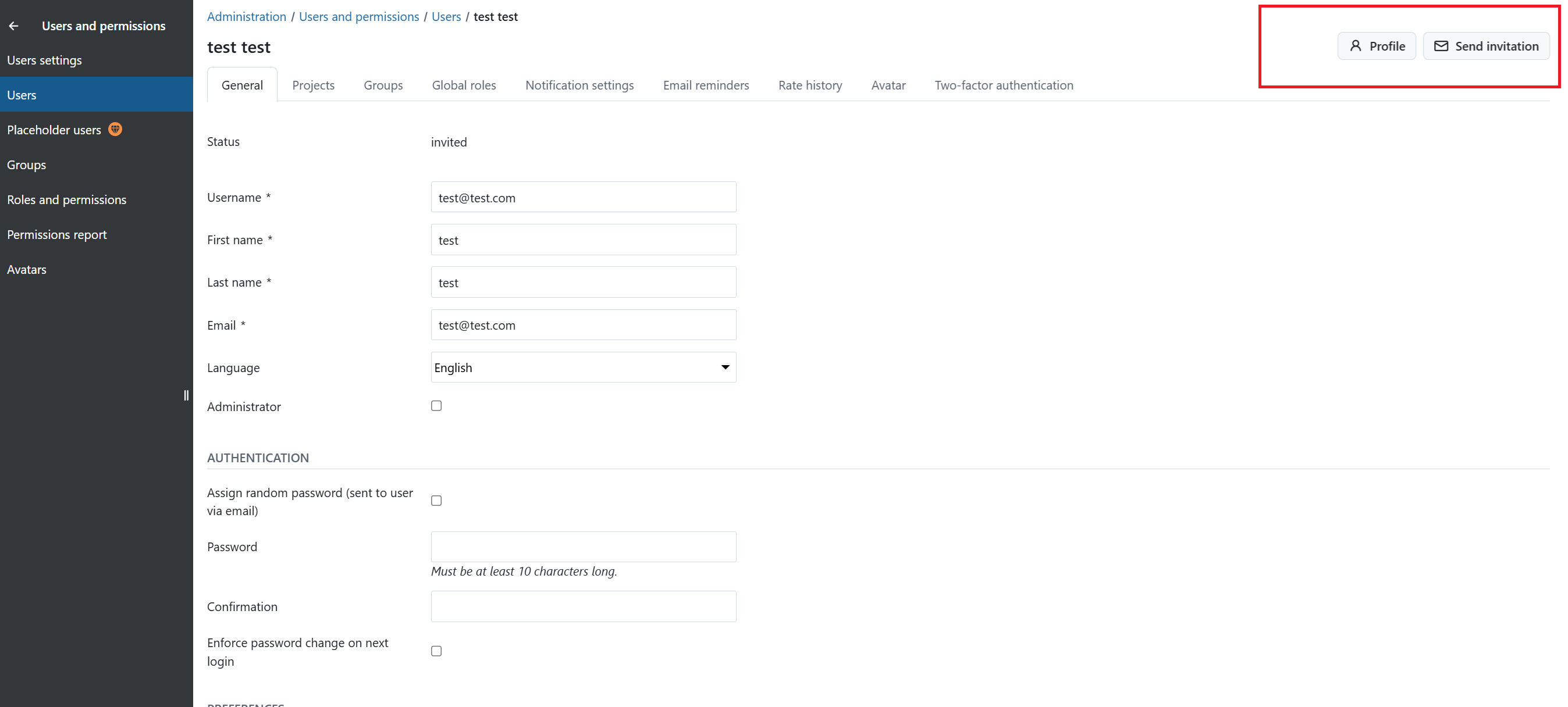
Task: Open the Language dropdown
Action: [582, 367]
